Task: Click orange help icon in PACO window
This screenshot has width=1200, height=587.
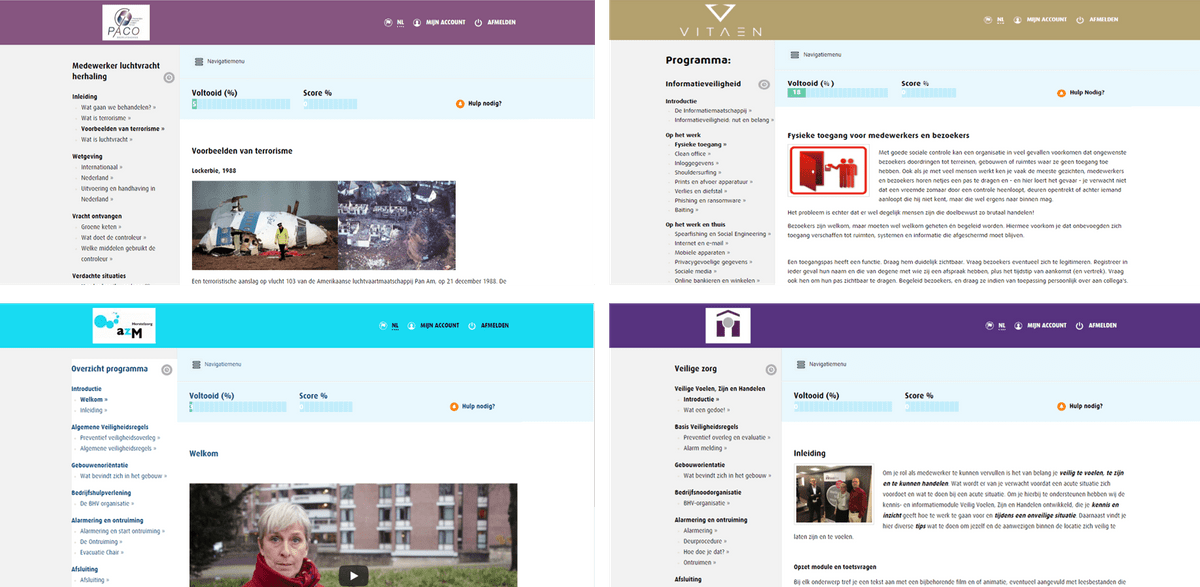Action: [460, 103]
